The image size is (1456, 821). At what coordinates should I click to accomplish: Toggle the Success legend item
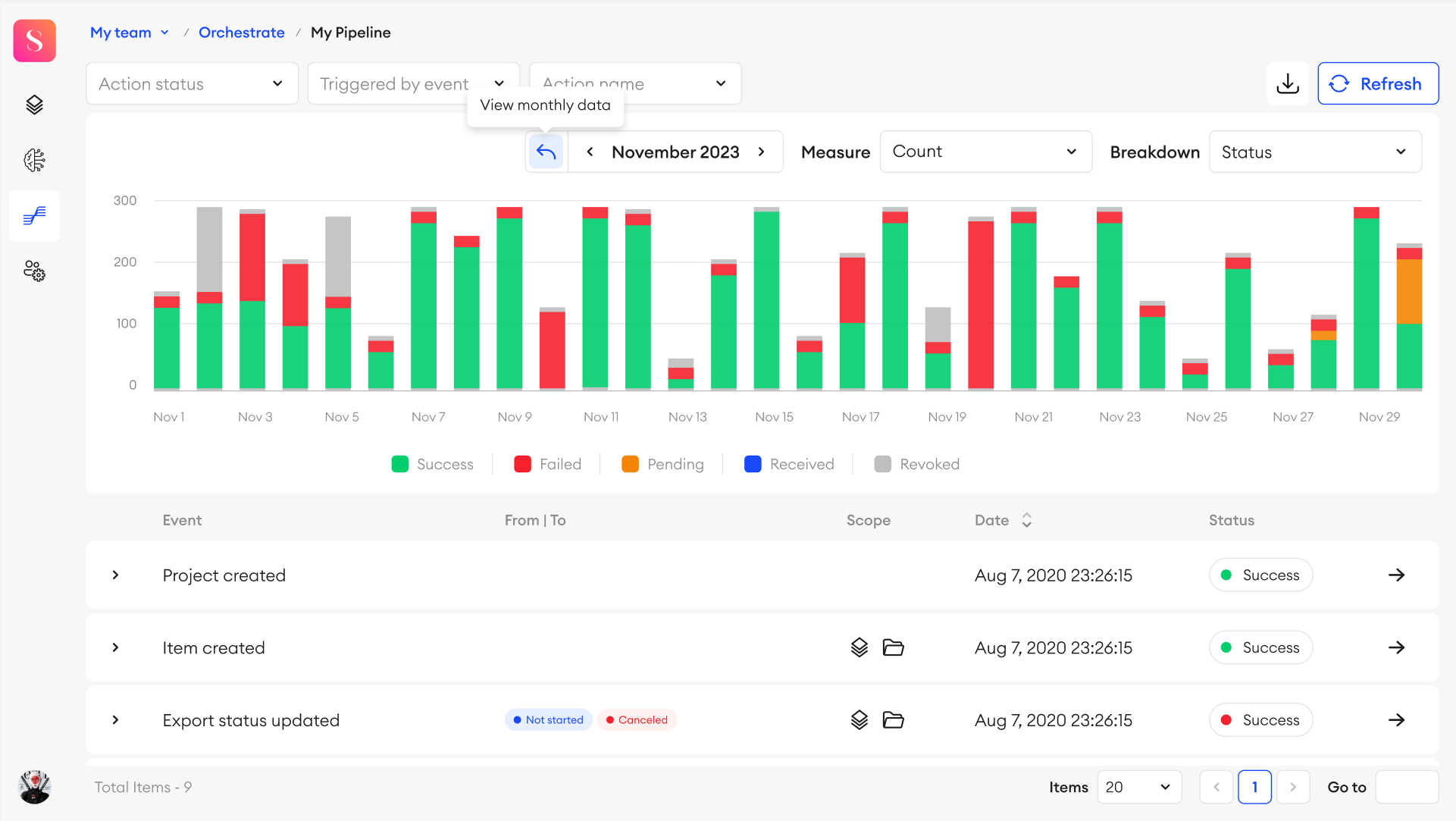click(432, 464)
